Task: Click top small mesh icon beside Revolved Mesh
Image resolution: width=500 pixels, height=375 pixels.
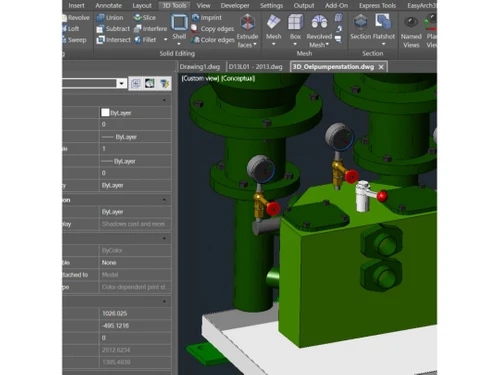Action: tap(339, 17)
